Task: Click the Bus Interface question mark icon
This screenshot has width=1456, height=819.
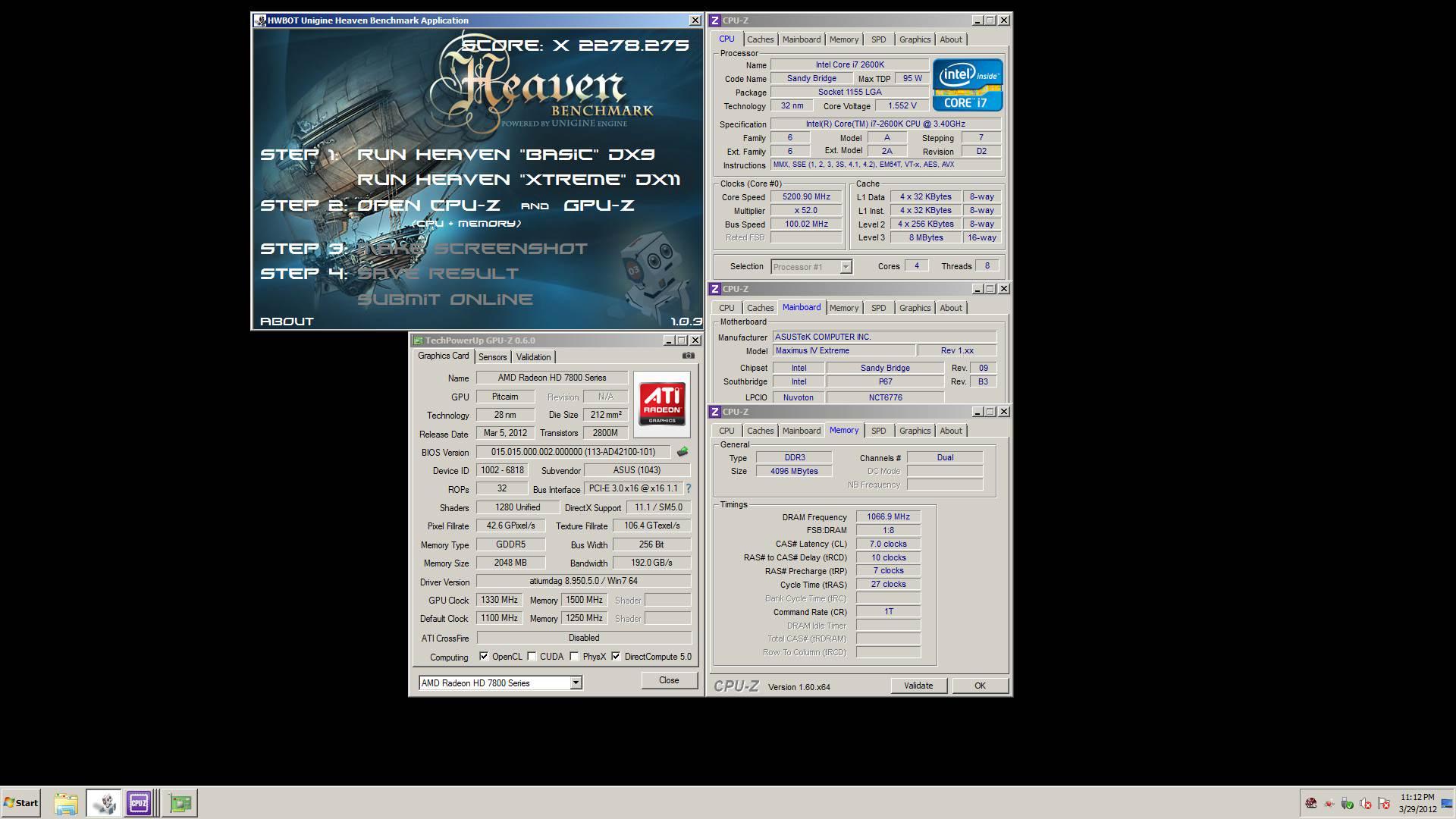Action: pyautogui.click(x=689, y=489)
